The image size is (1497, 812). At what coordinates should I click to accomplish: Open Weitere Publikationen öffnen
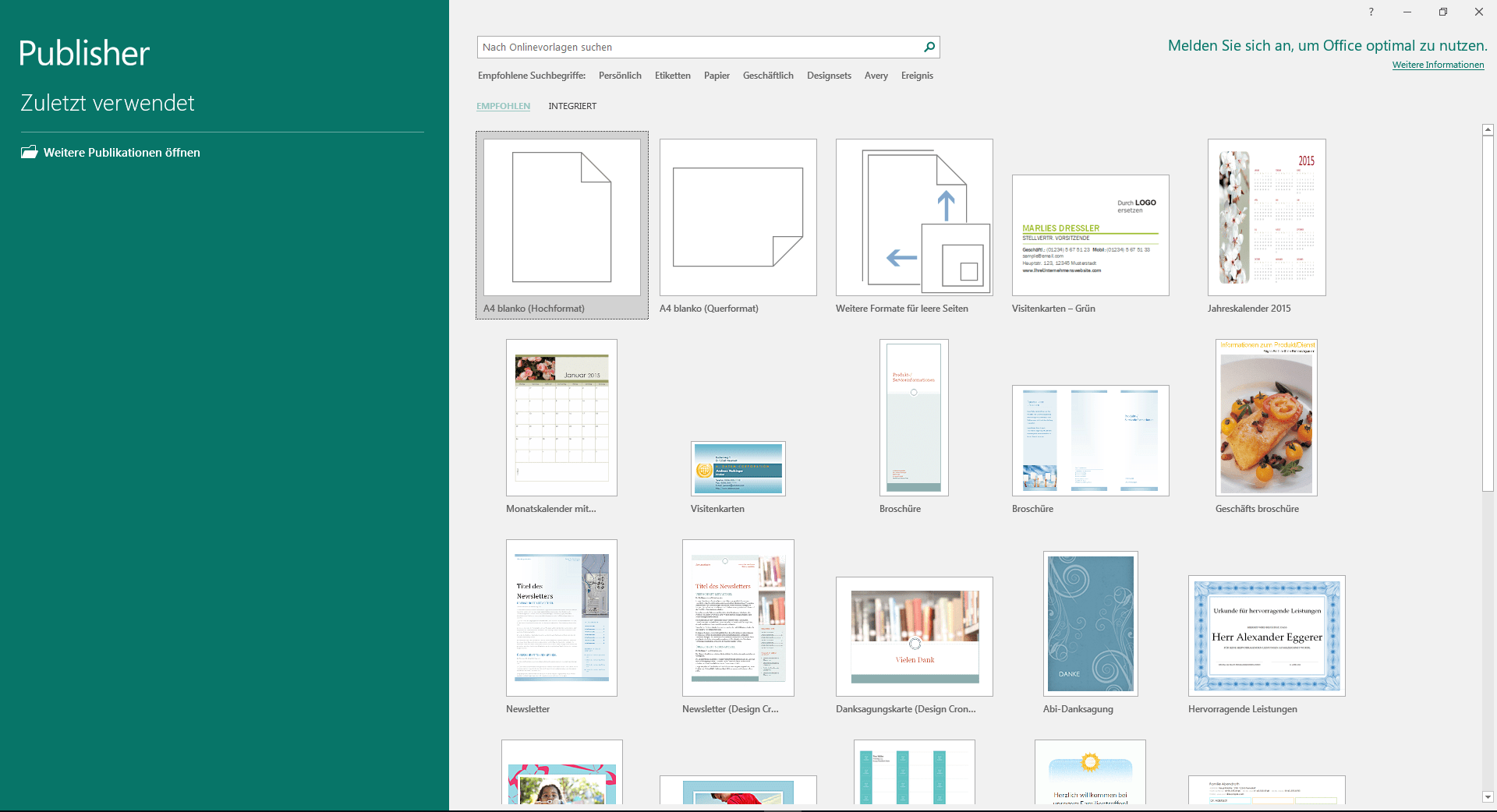[x=122, y=152]
